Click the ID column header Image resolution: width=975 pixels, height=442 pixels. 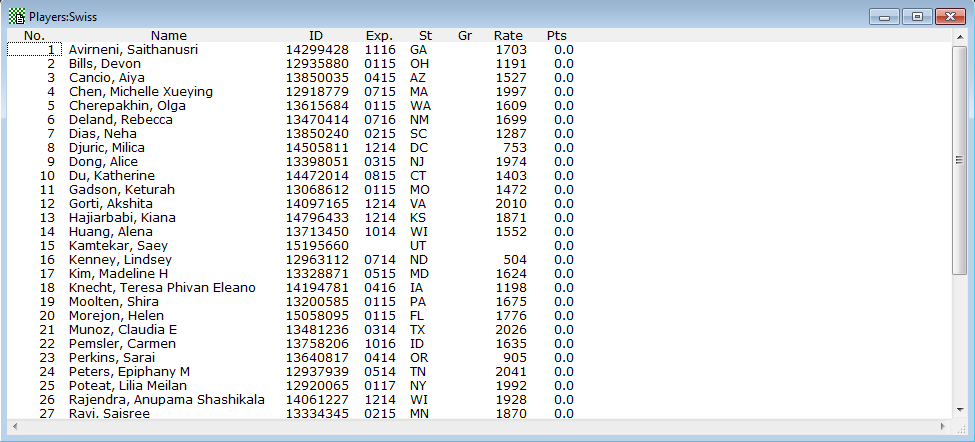click(x=316, y=36)
